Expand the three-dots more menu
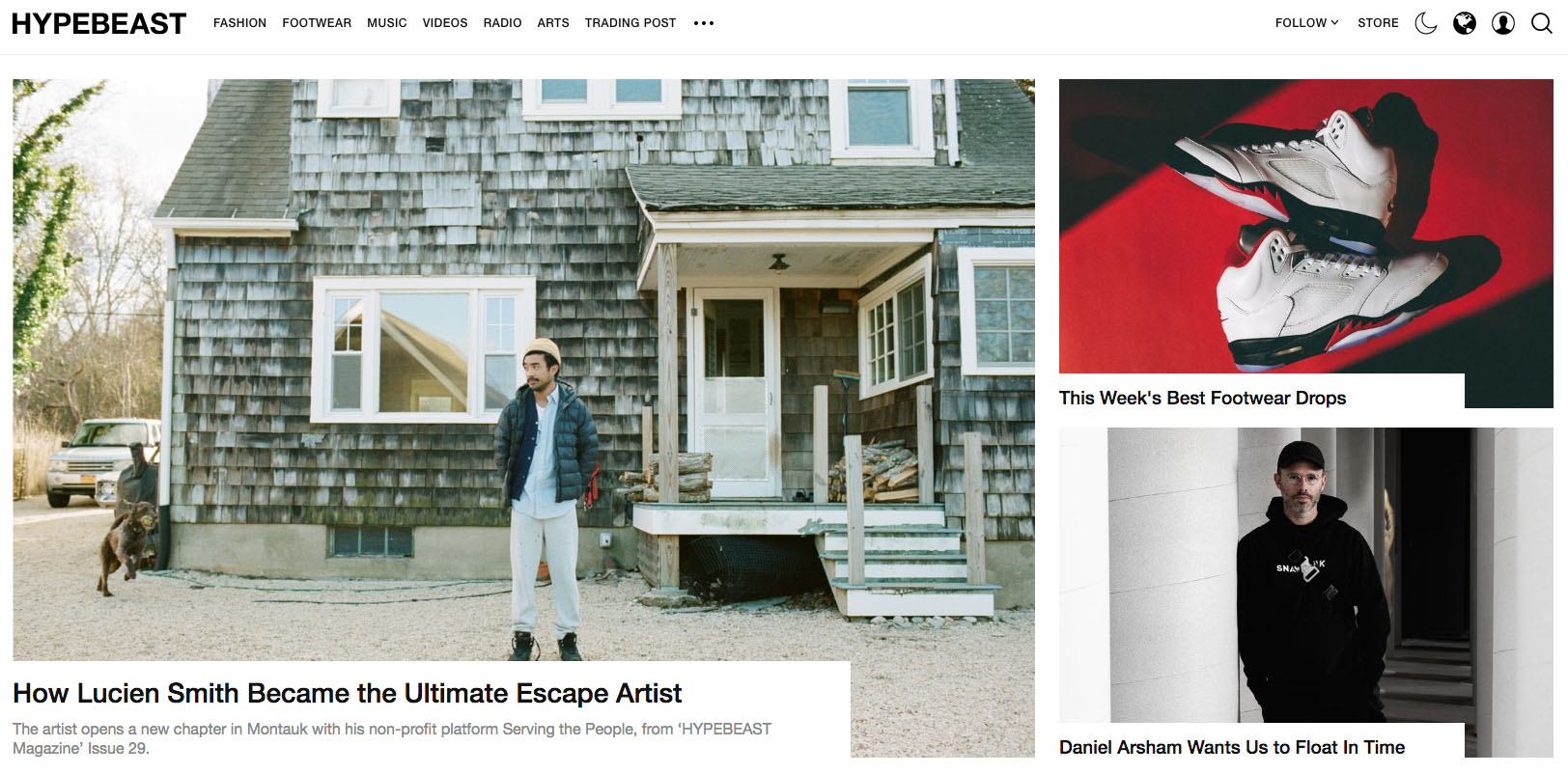1568x774 pixels. (704, 23)
